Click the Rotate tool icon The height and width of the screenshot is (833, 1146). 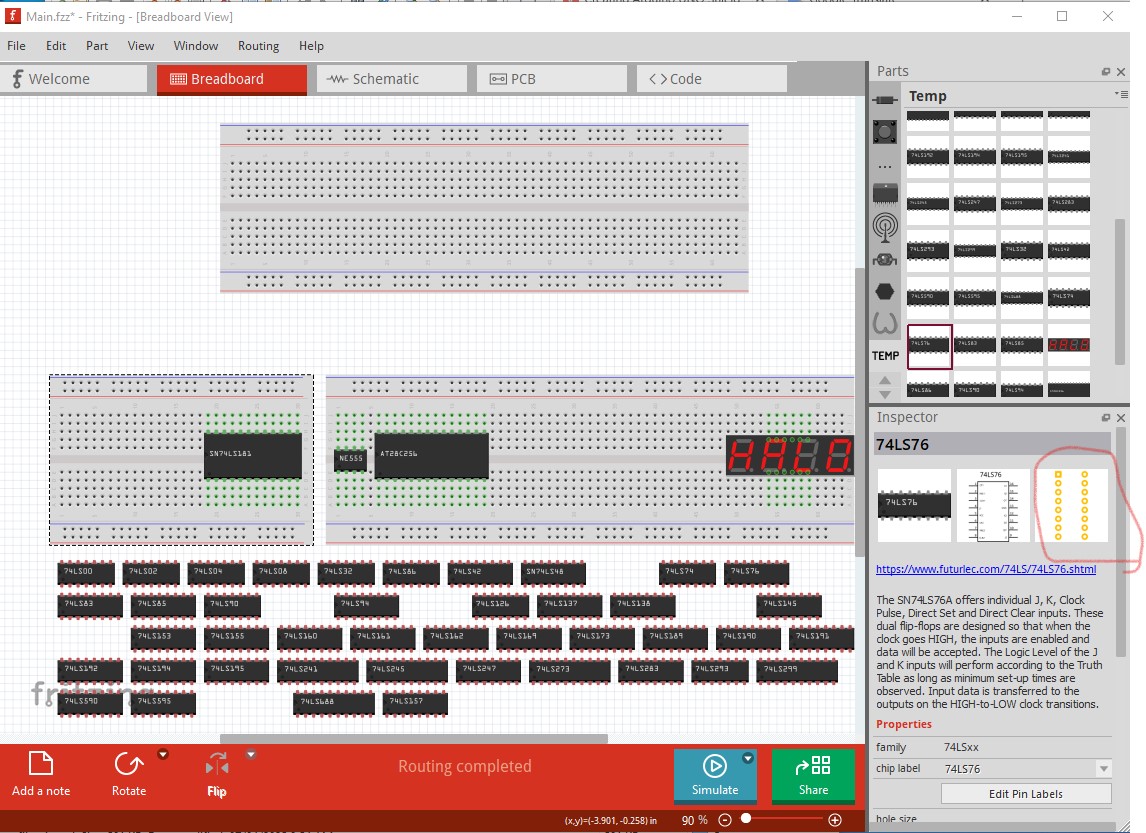coord(129,764)
